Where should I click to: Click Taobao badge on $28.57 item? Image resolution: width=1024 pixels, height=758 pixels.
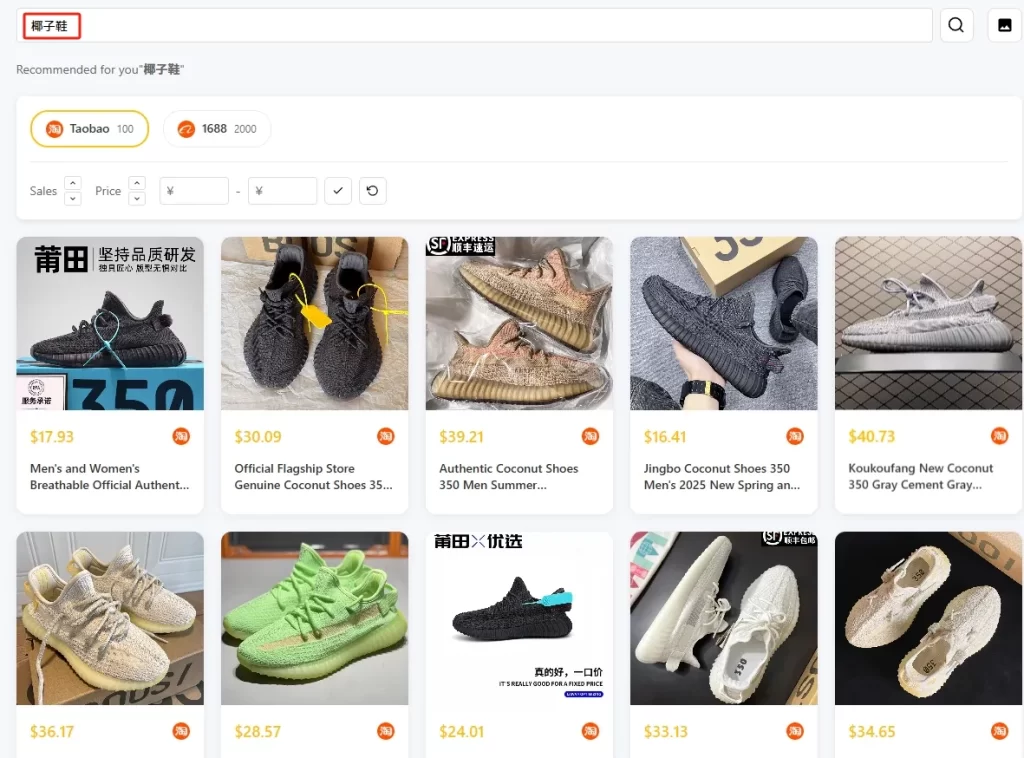click(386, 731)
